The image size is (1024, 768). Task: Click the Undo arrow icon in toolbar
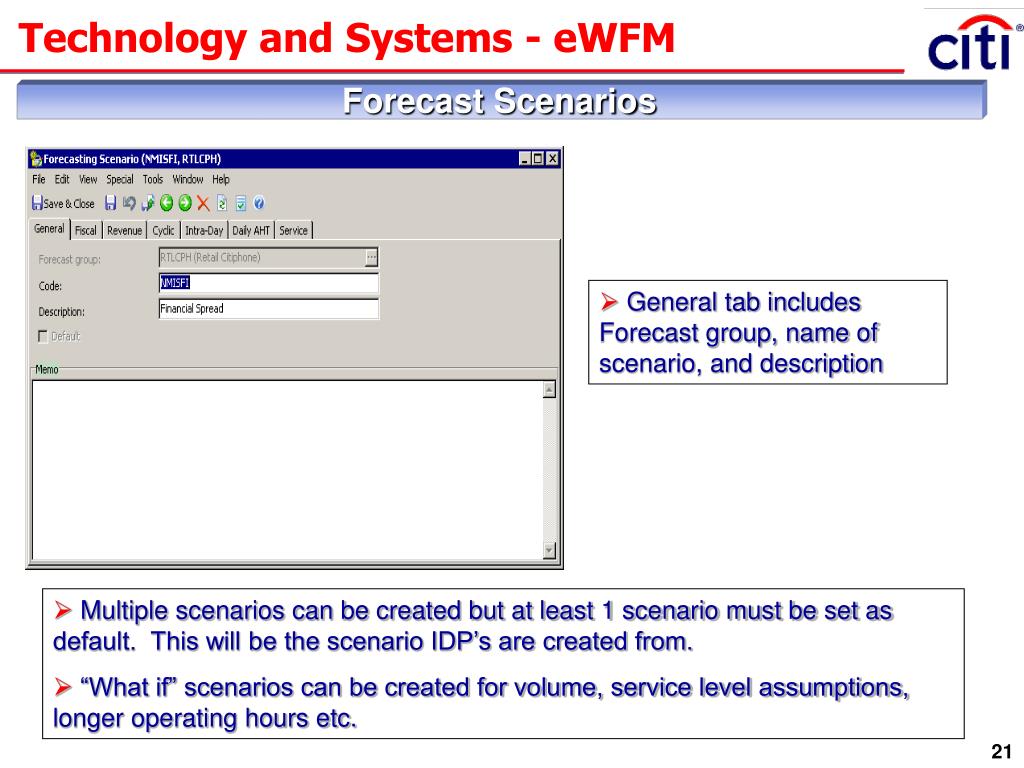(129, 204)
